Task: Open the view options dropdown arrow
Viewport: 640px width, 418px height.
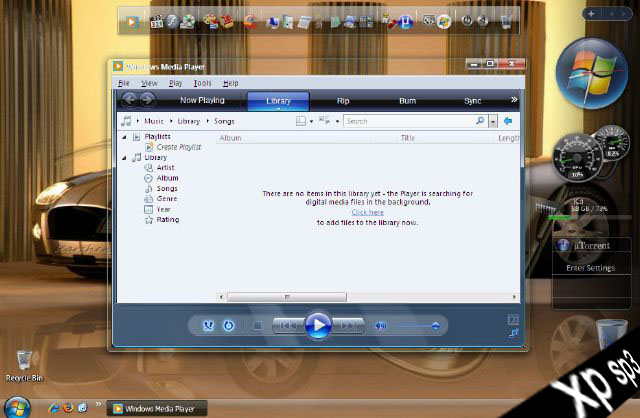Action: tap(337, 121)
